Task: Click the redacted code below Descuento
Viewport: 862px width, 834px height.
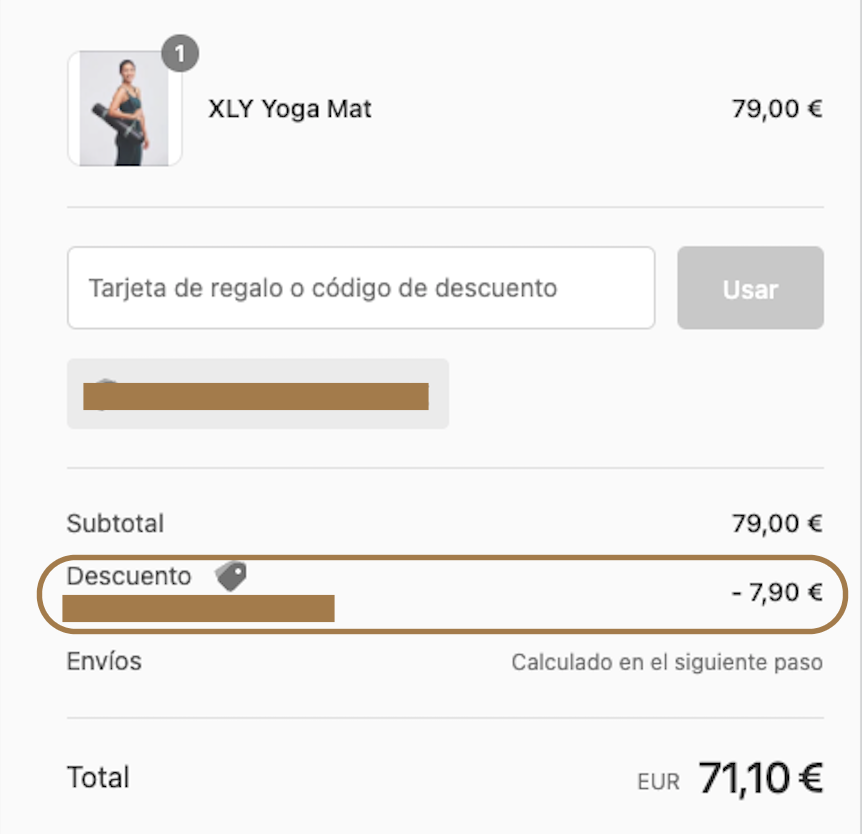Action: (198, 608)
